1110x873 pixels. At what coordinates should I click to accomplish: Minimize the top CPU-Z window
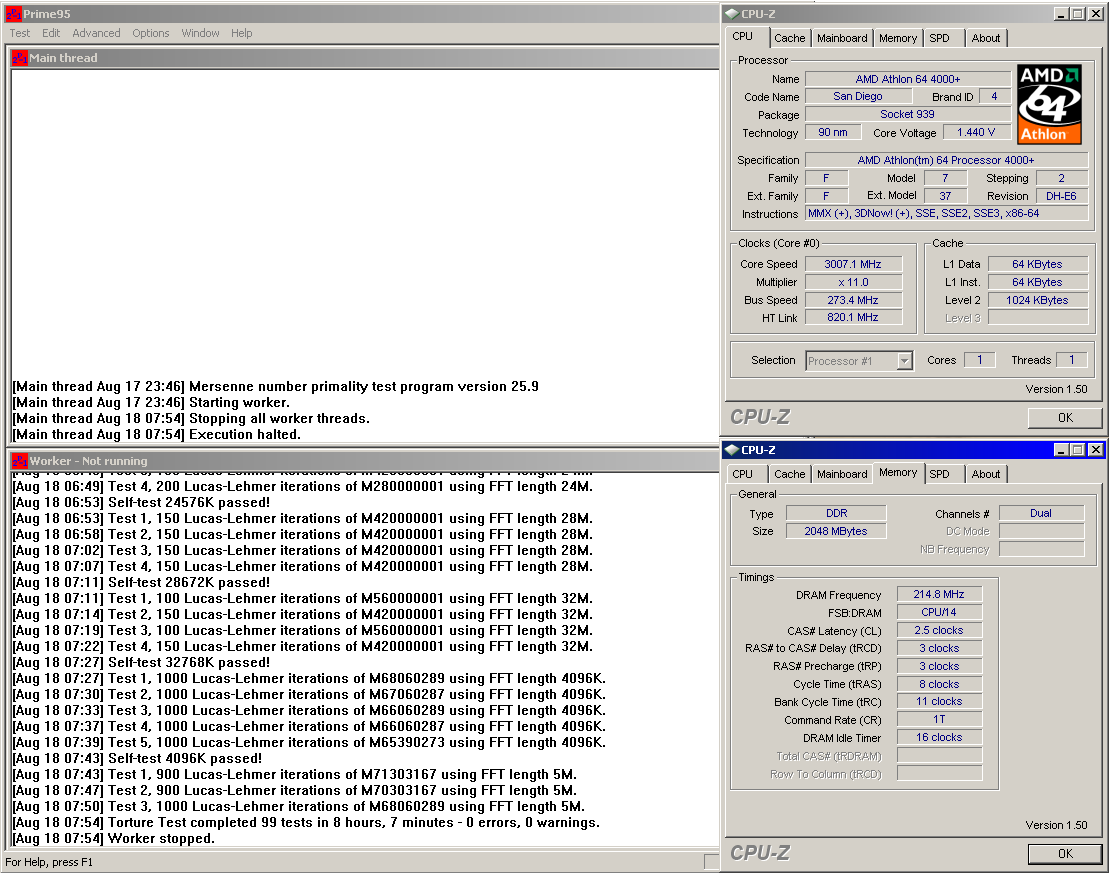[x=1061, y=13]
